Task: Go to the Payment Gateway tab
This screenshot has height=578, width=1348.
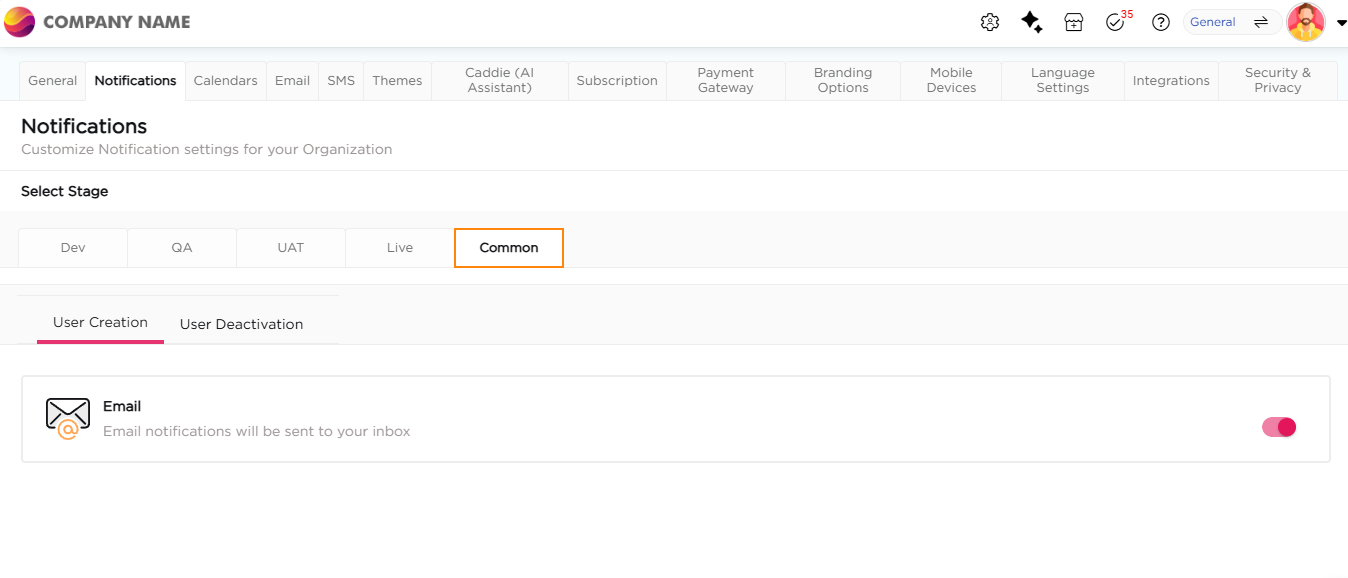Action: (725, 80)
